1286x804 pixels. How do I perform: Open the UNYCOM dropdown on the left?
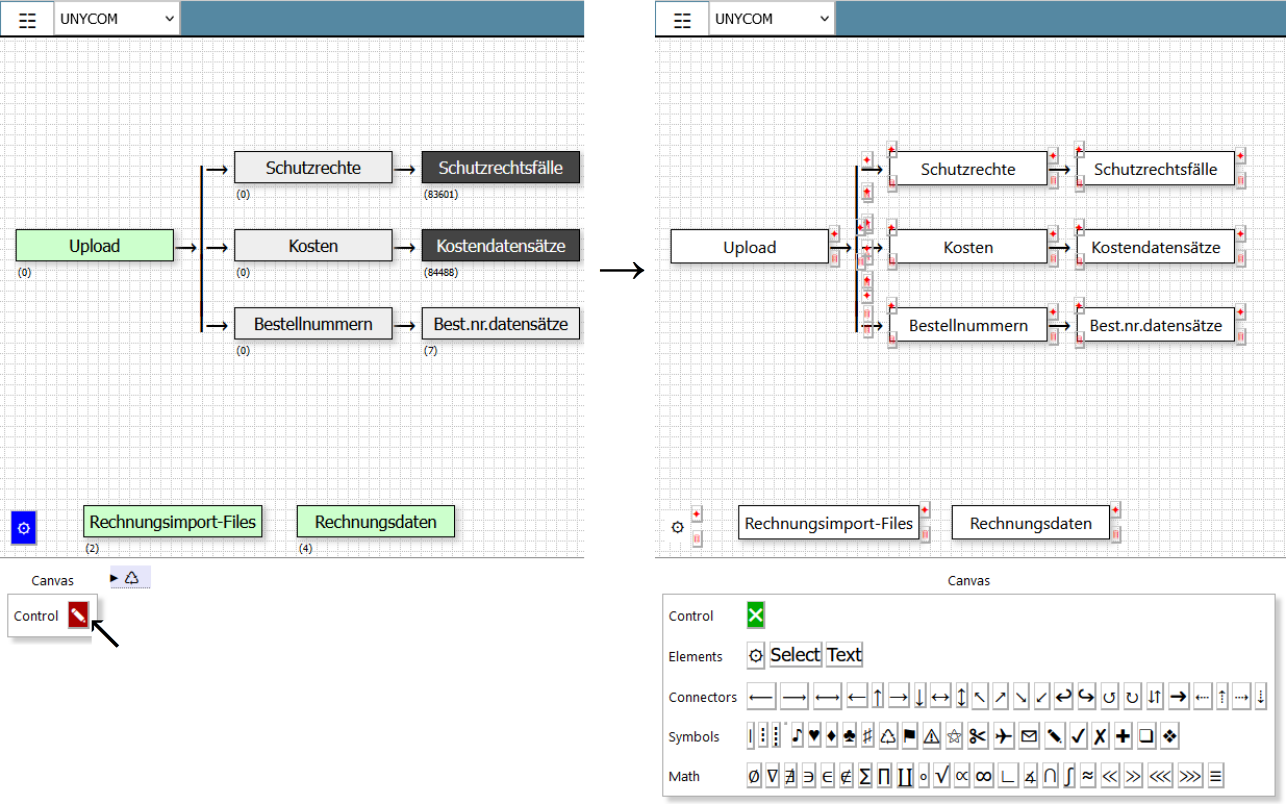(117, 19)
